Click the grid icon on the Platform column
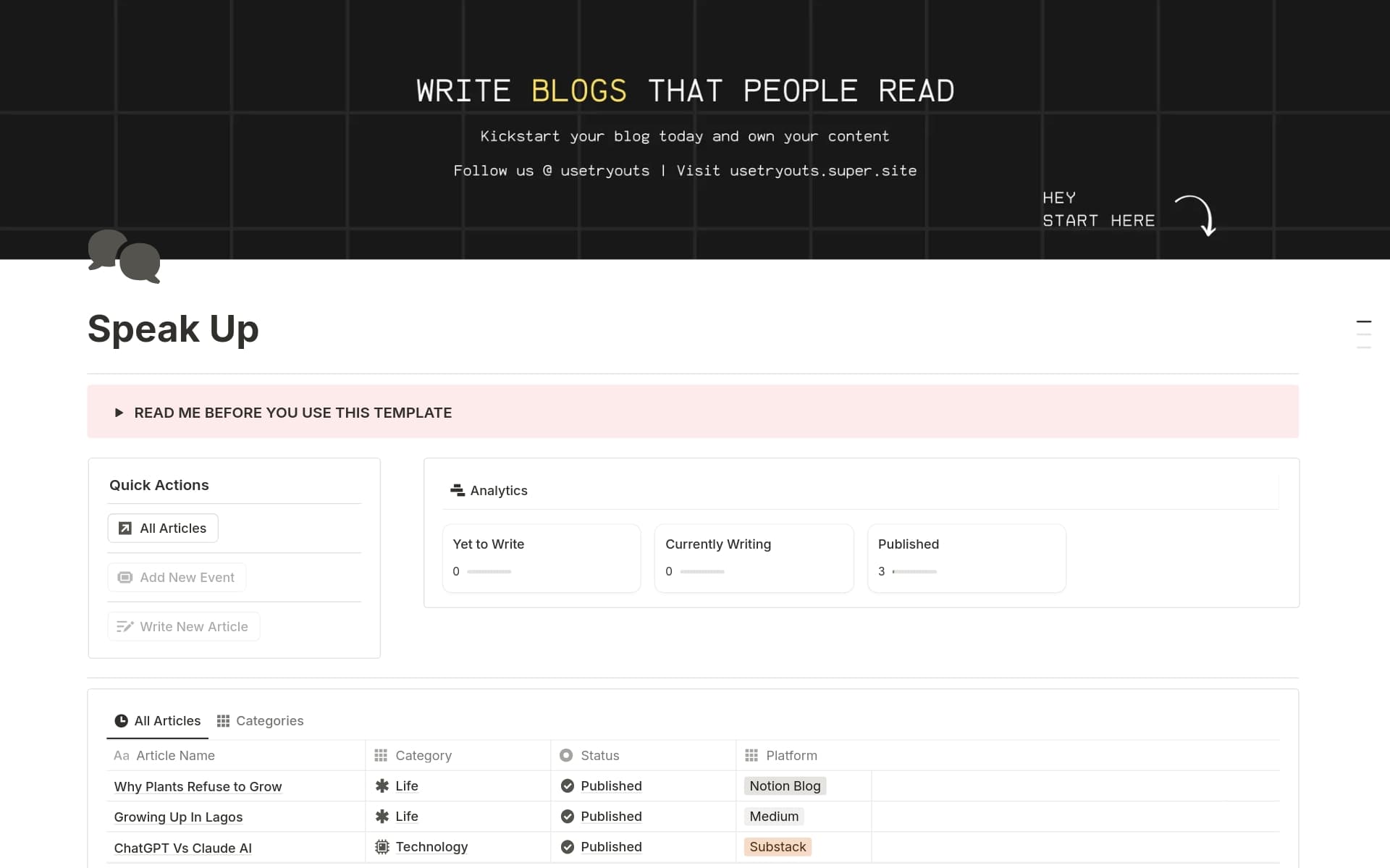Viewport: 1390px width, 868px height. coord(751,755)
